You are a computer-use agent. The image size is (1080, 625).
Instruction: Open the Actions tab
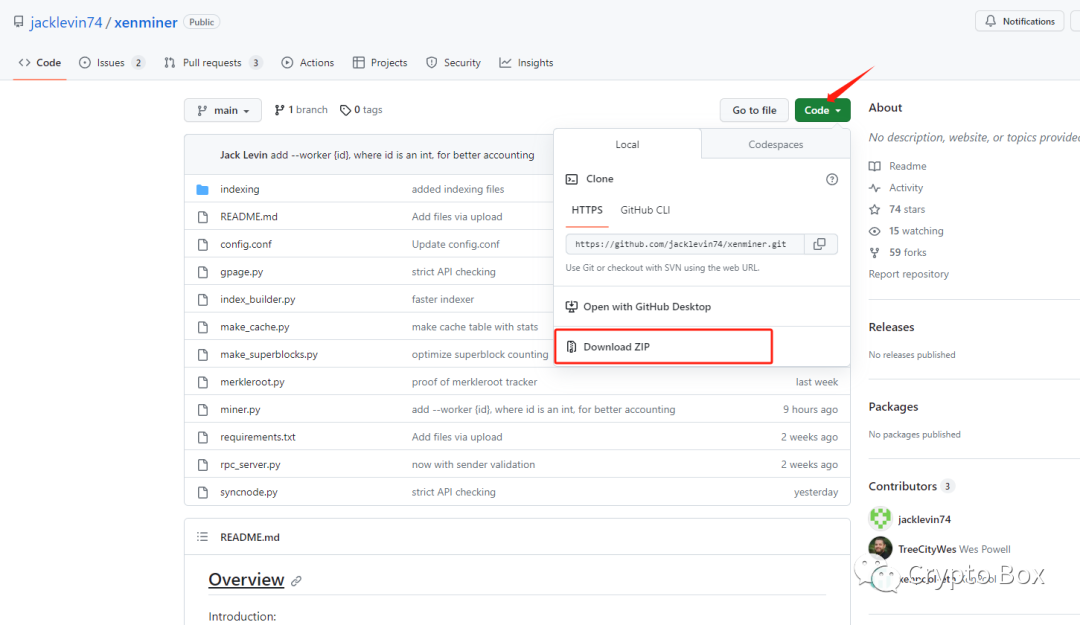point(308,63)
